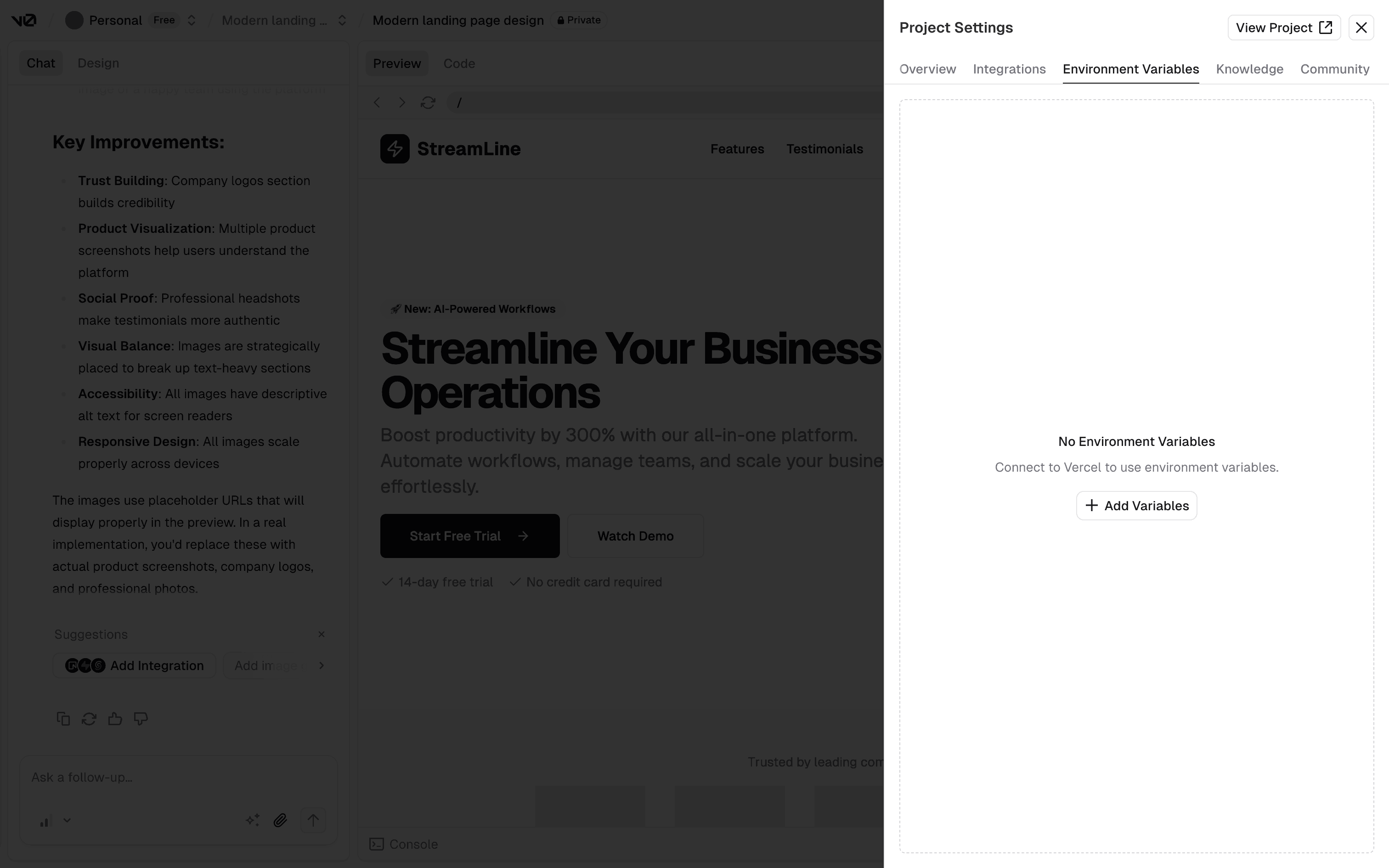The height and width of the screenshot is (868, 1389).
Task: Click the Ask a follow-up input field
Action: [x=178, y=777]
